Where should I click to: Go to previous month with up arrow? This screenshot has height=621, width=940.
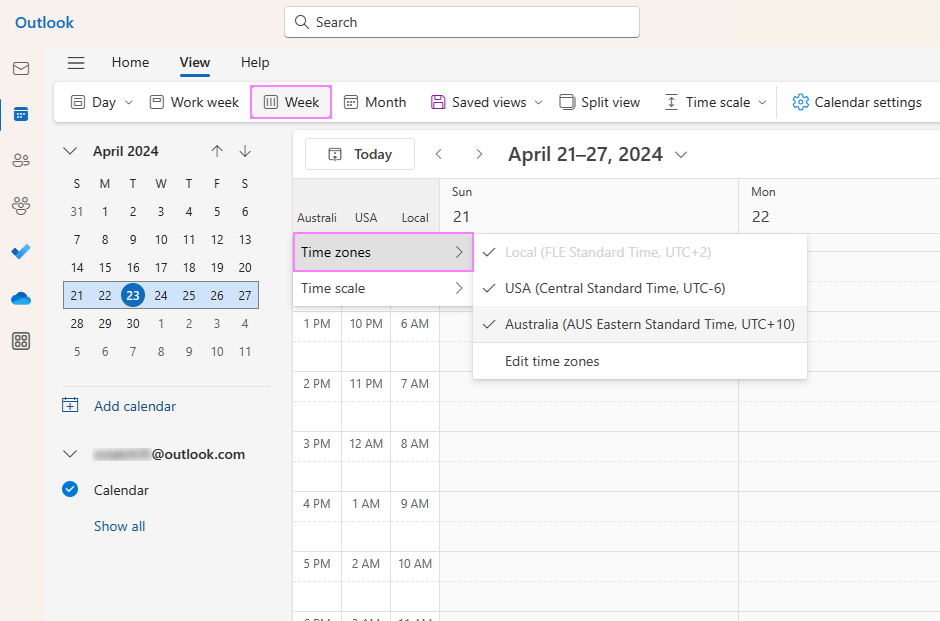217,151
